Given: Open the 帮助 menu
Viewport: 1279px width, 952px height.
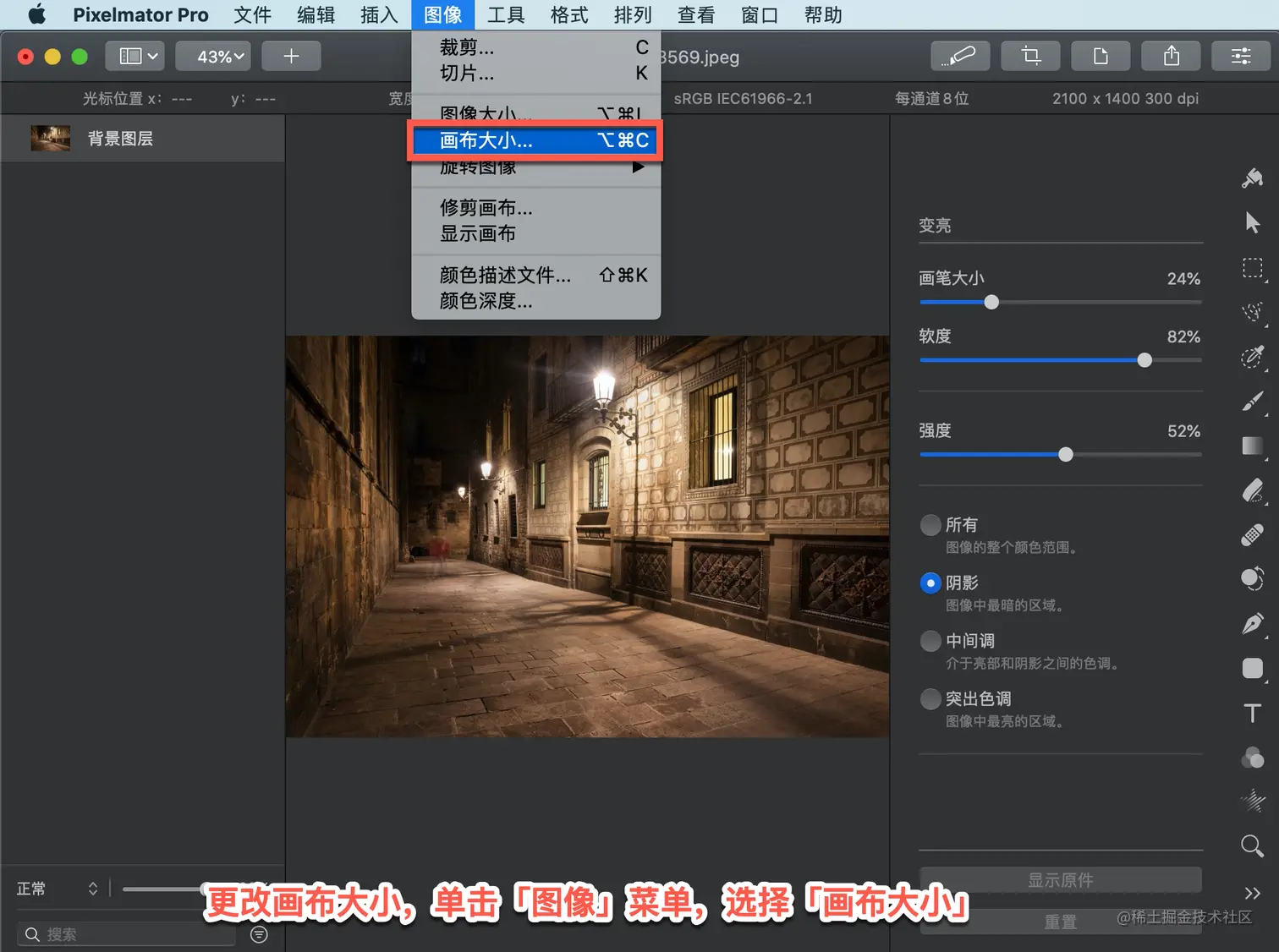Looking at the screenshot, I should click(x=823, y=14).
